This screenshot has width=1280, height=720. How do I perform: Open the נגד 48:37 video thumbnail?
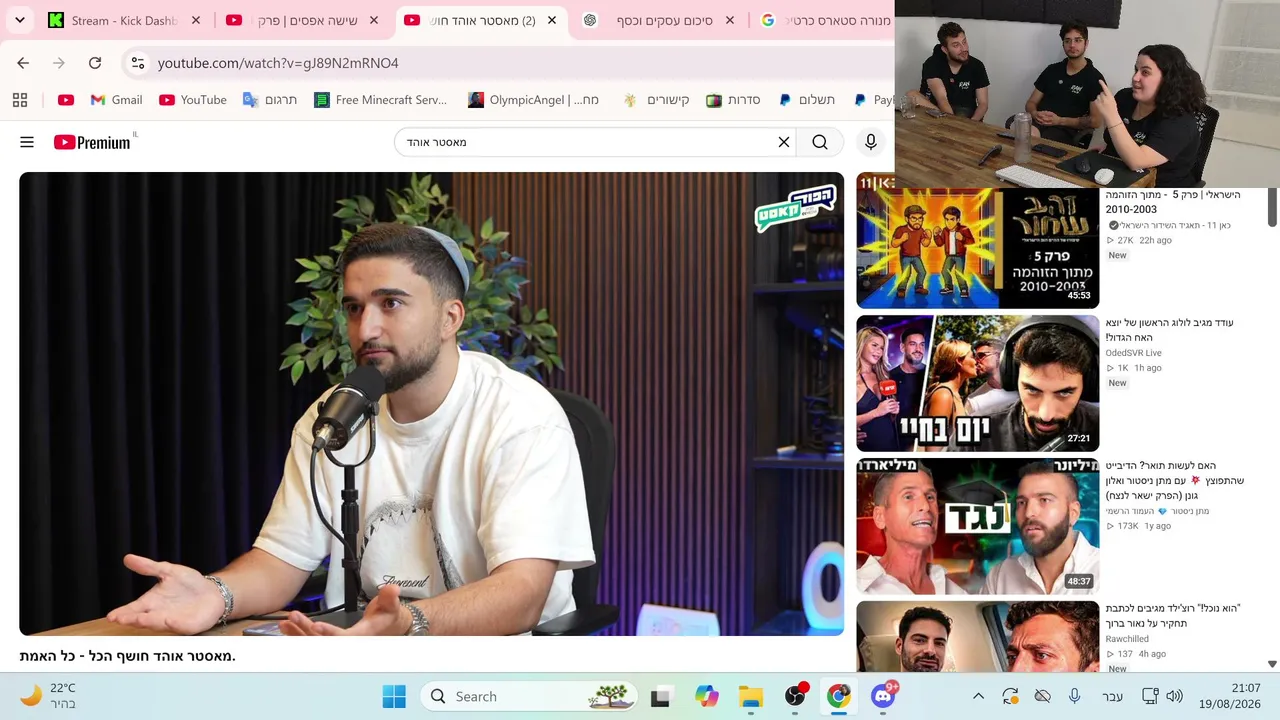coord(977,526)
